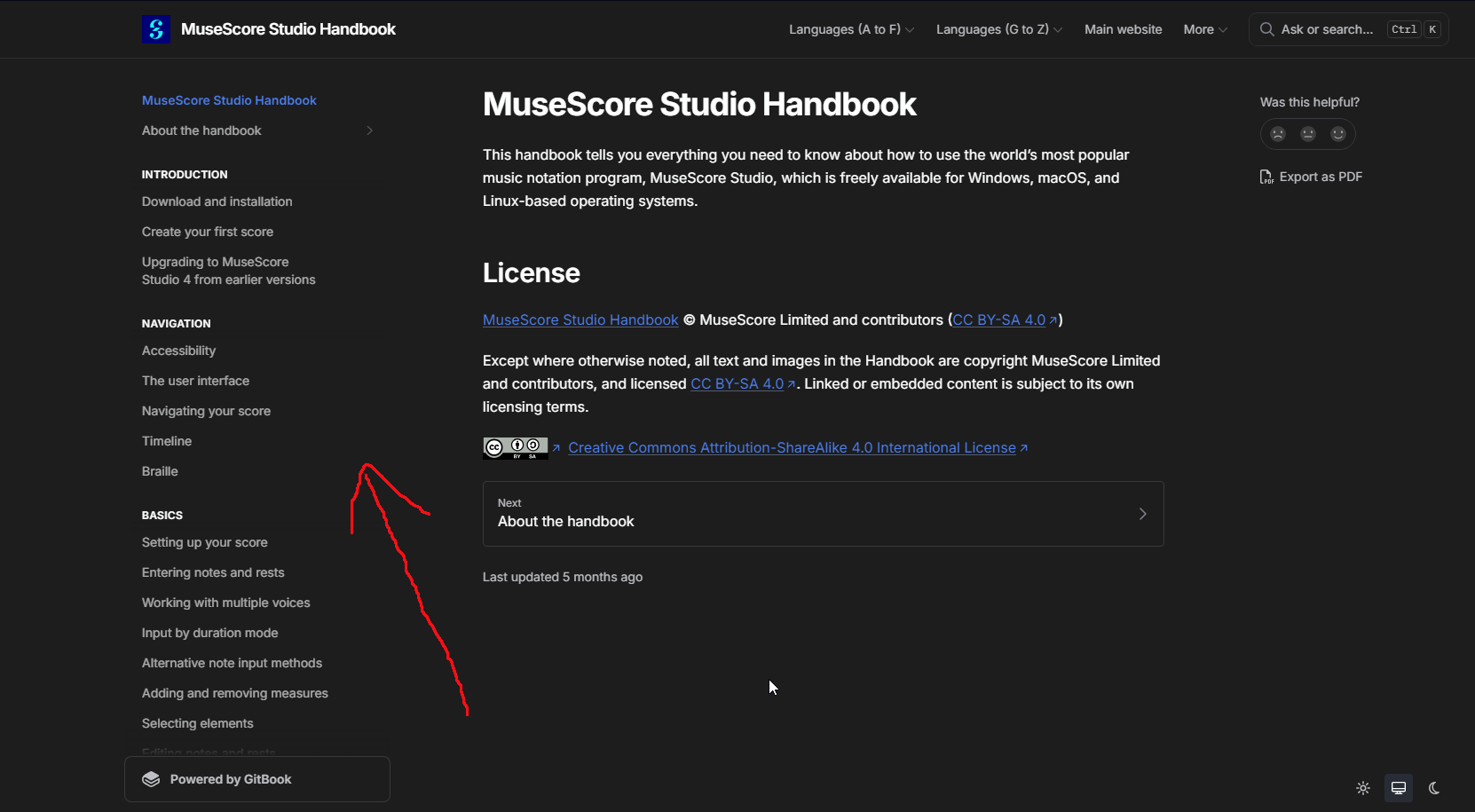Open Download and installation page
Viewport: 1475px width, 812px height.
(217, 201)
